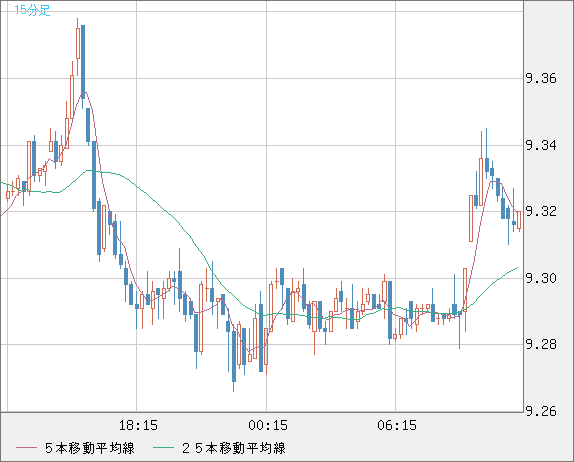Click the 9.30 price axis label
The image size is (574, 462).
(541, 278)
